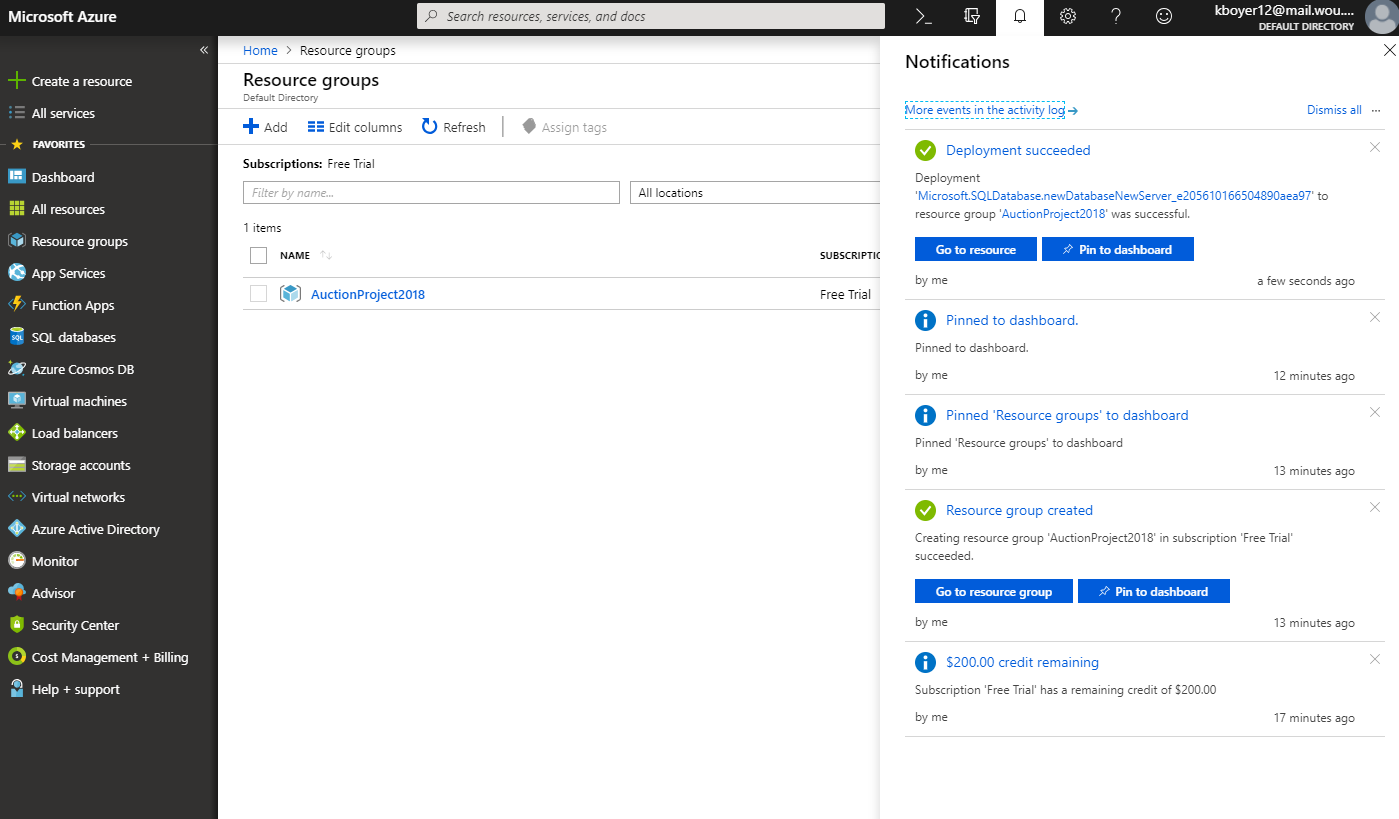Dismiss the Deployment succeeded notification
Screen dimensions: 1399x819
point(1375,147)
